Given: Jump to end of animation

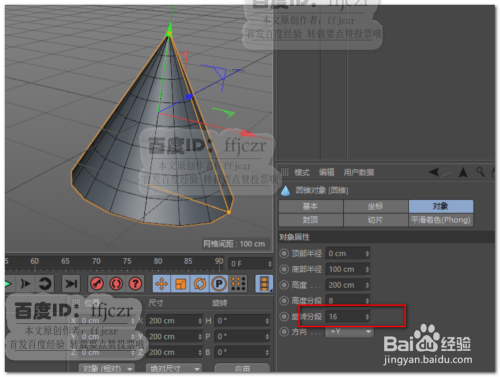Looking at the screenshot, I should click(x=71, y=284).
